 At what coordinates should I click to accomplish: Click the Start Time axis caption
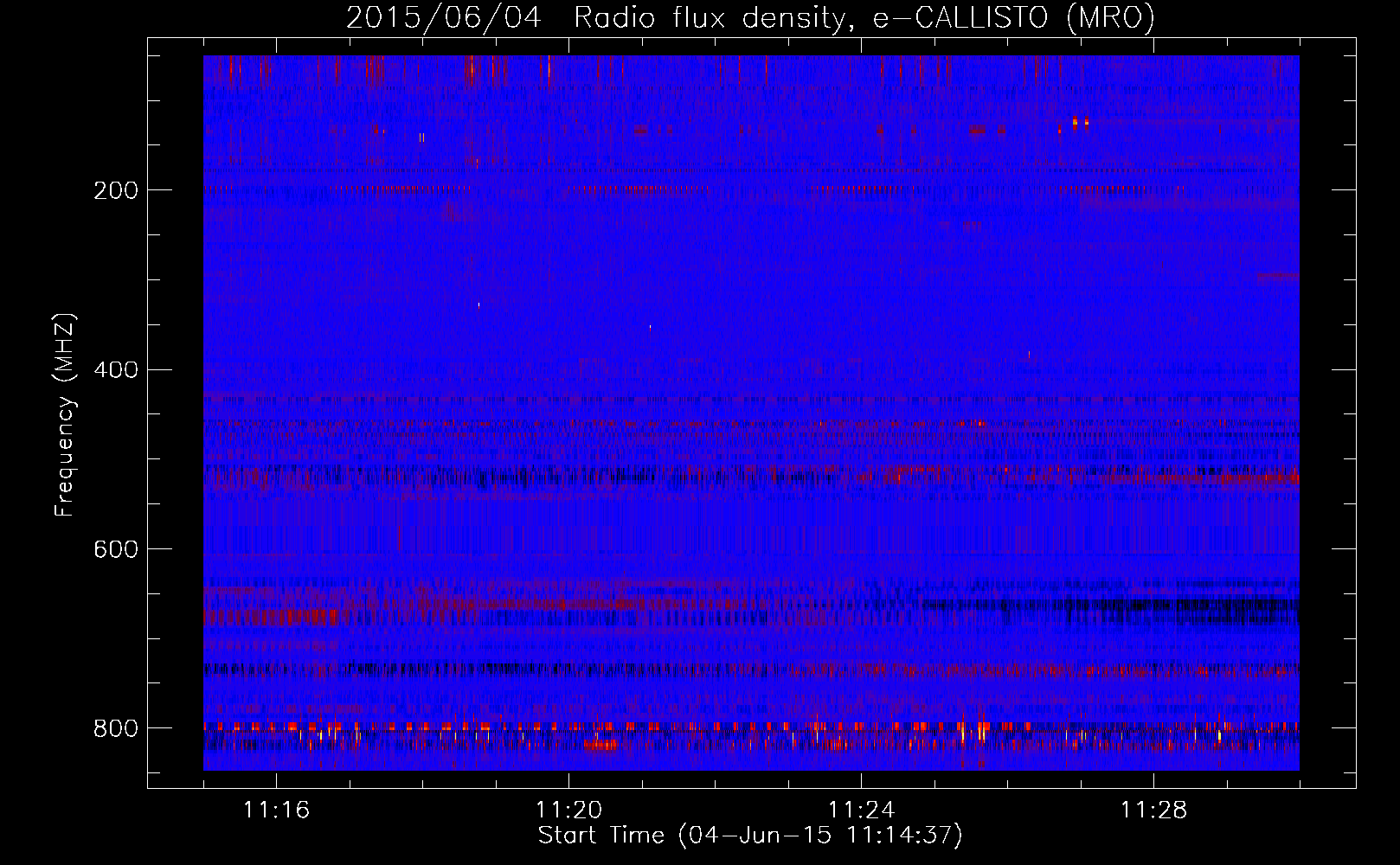(x=750, y=836)
